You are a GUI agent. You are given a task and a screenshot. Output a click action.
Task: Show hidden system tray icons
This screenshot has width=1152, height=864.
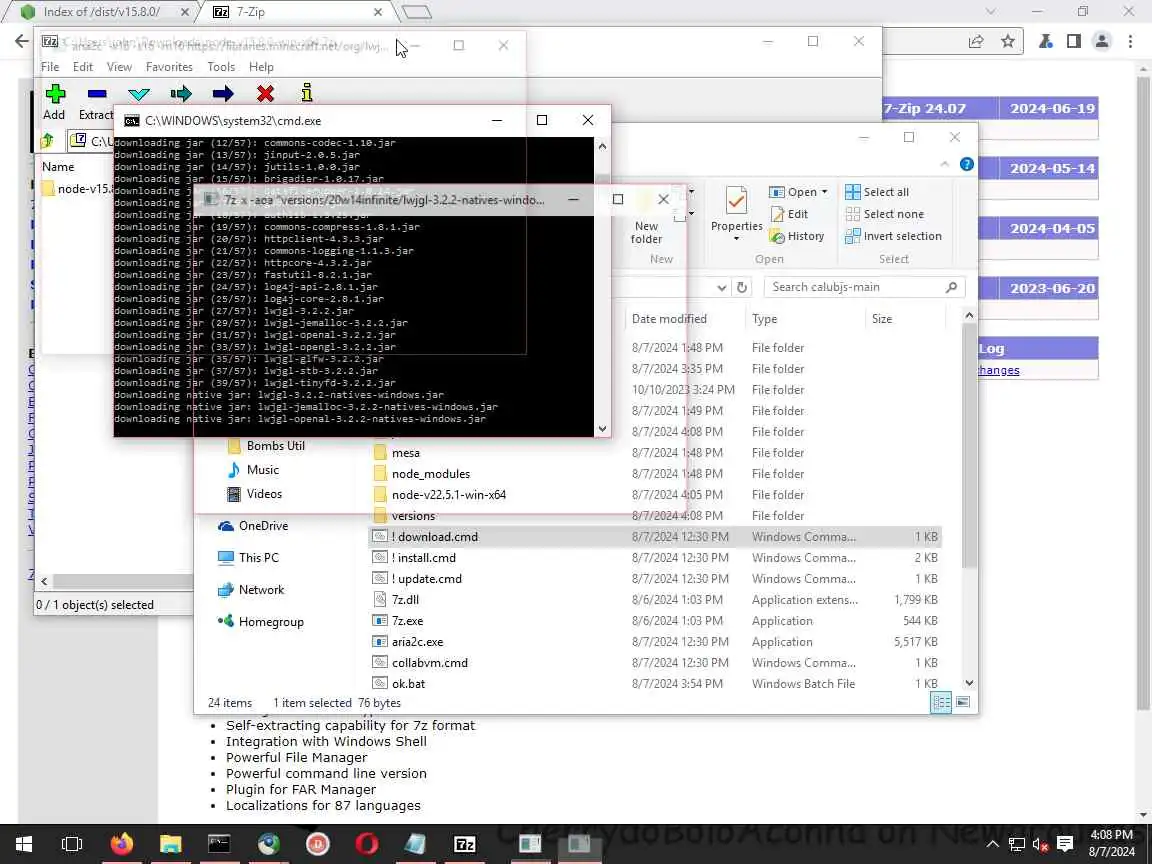click(992, 844)
